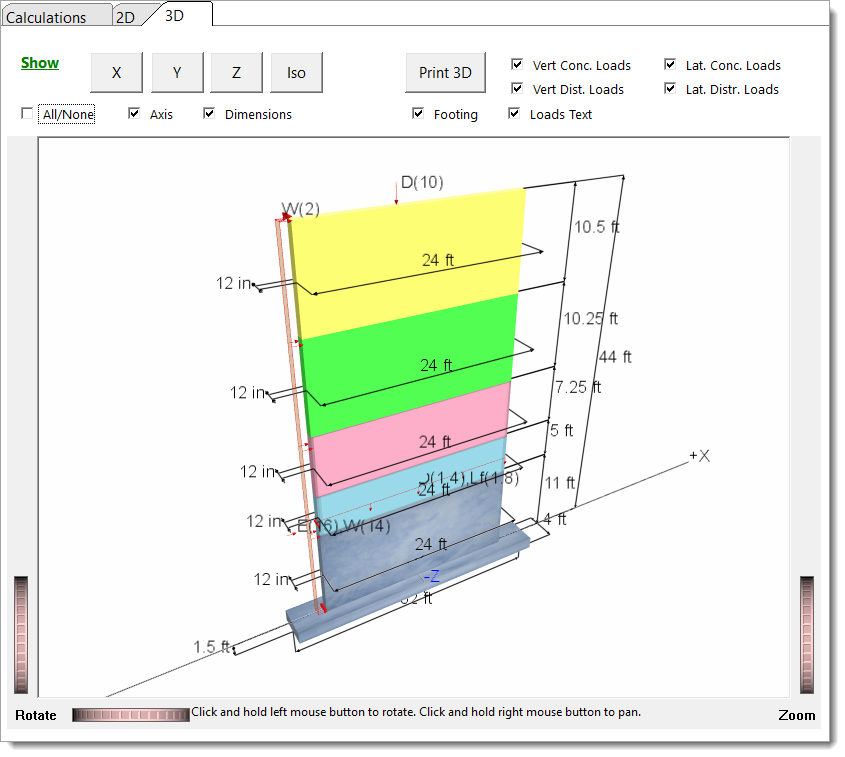Click the Print 3D button
The image size is (845, 757).
(445, 72)
